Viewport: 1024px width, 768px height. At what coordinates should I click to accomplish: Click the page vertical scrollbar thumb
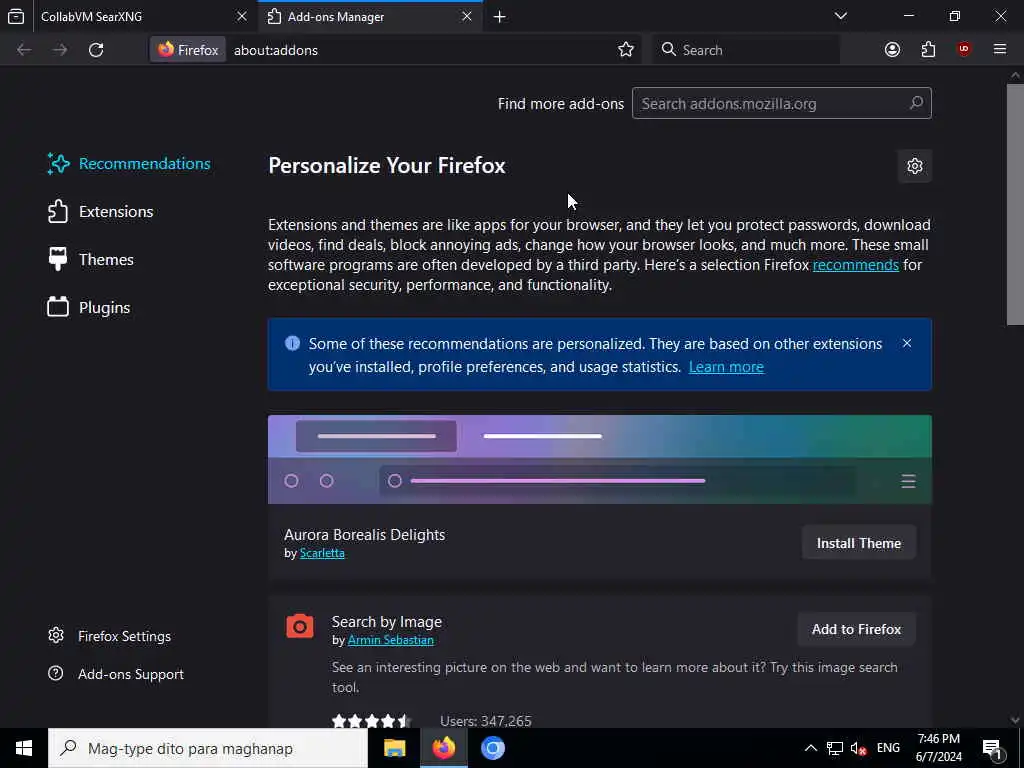click(1015, 204)
